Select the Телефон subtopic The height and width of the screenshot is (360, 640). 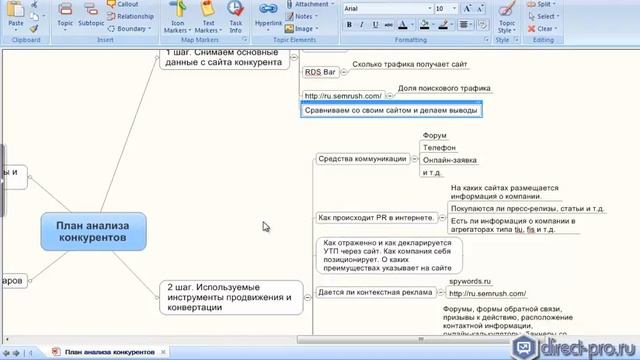pyautogui.click(x=439, y=148)
